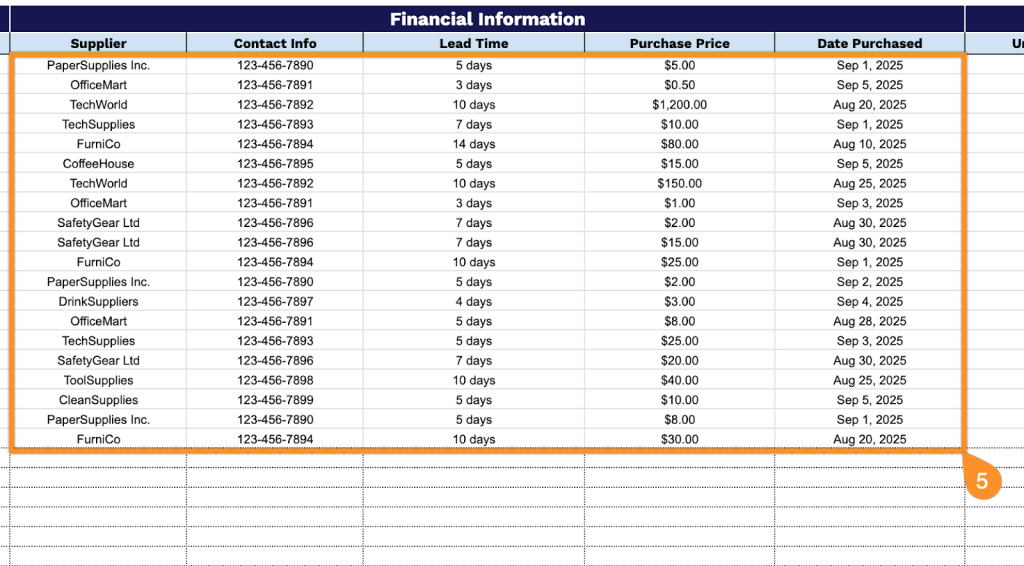
Task: Click the 4 days lead time cell
Action: point(474,302)
